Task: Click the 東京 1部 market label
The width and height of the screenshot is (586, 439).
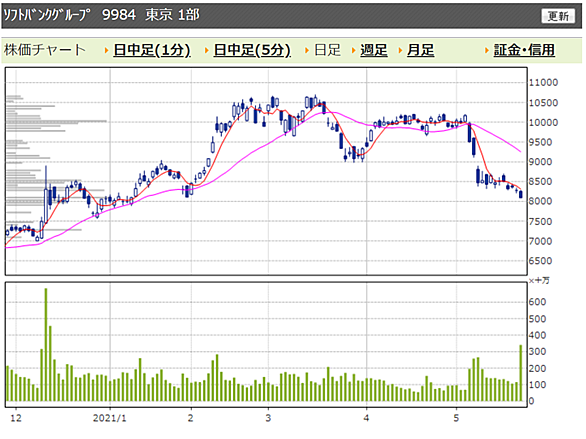Action: coord(172,15)
